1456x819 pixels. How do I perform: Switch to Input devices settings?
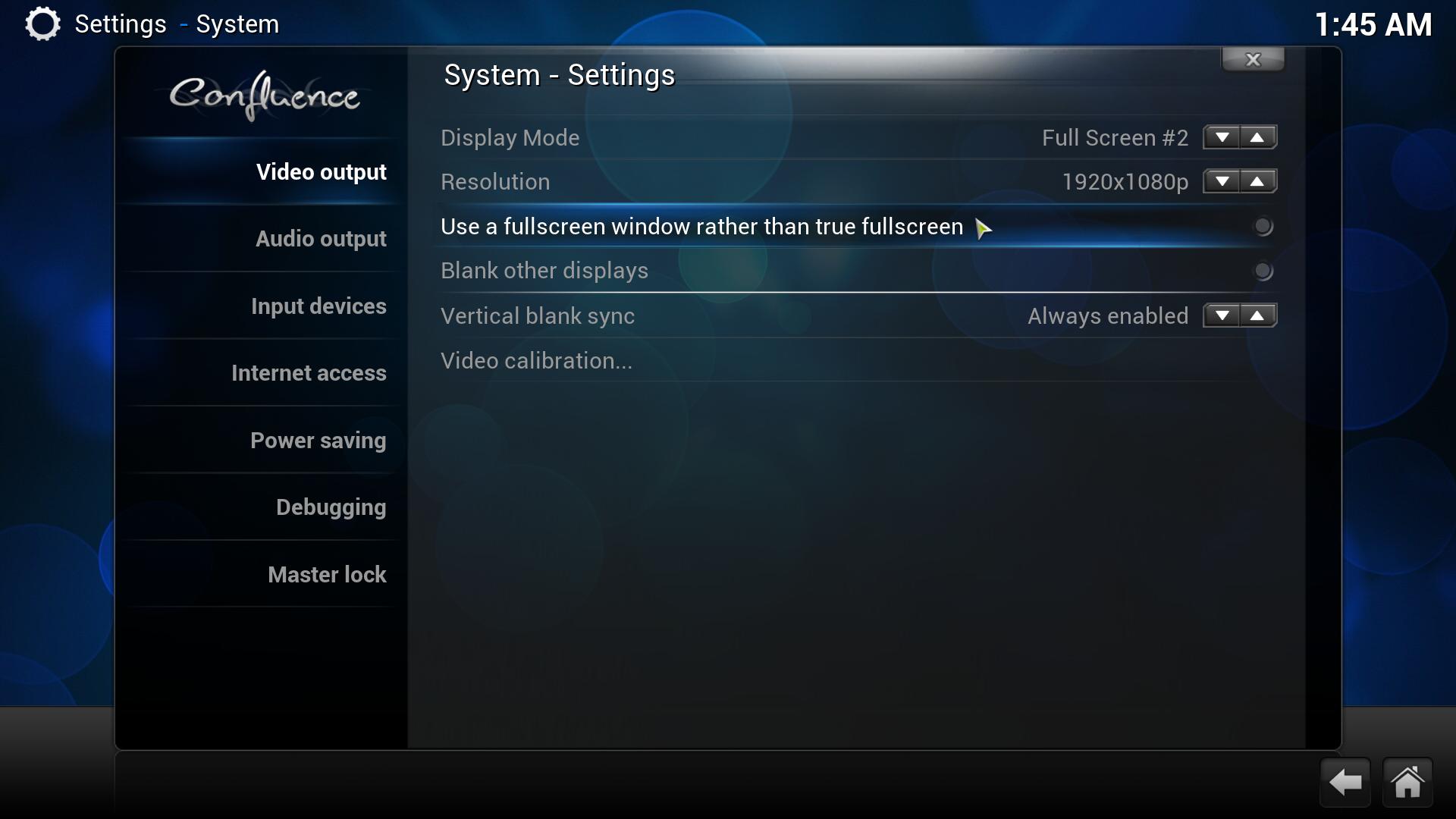262,306
